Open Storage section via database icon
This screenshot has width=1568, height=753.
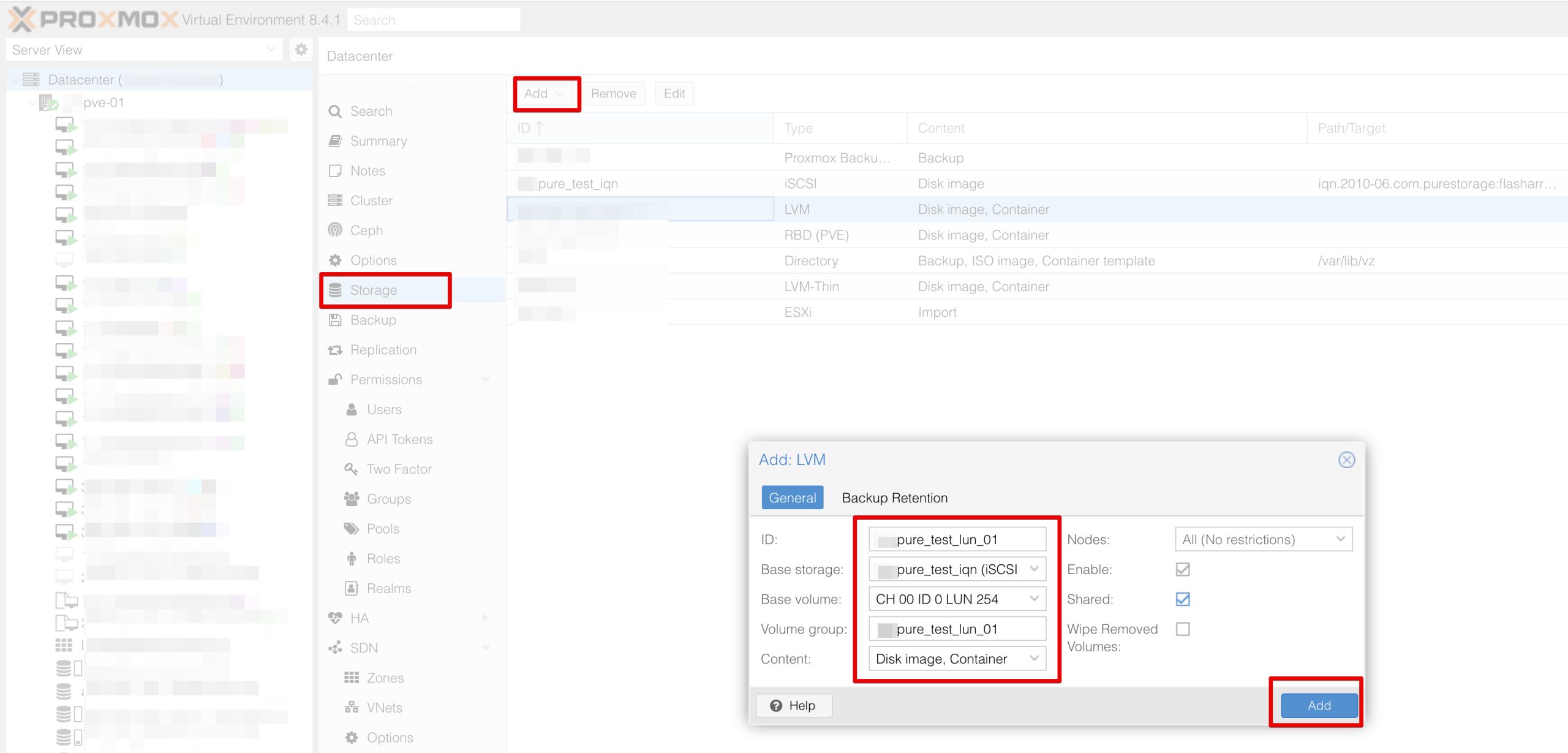tap(335, 290)
